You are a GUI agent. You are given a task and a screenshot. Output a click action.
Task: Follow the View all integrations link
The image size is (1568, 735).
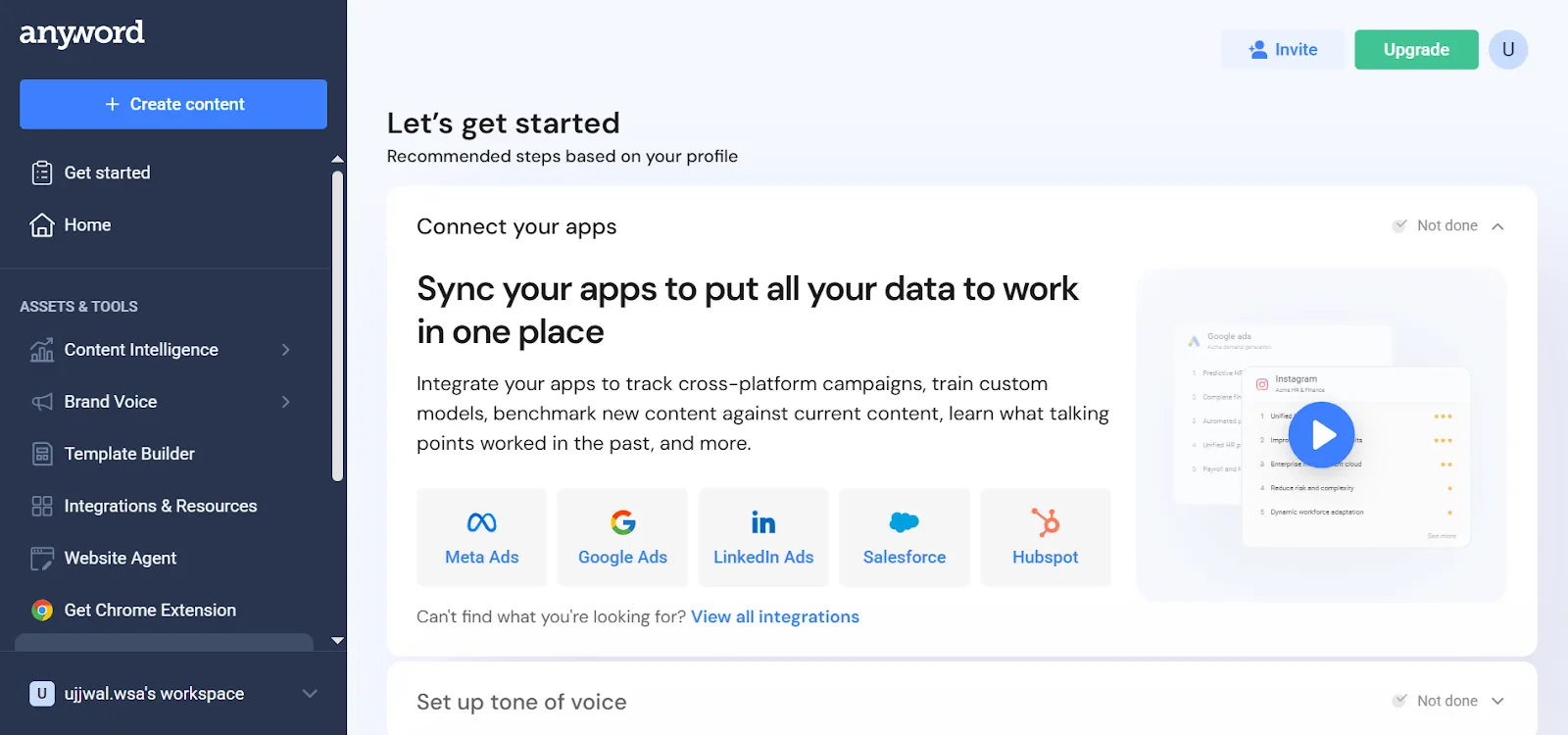point(775,616)
